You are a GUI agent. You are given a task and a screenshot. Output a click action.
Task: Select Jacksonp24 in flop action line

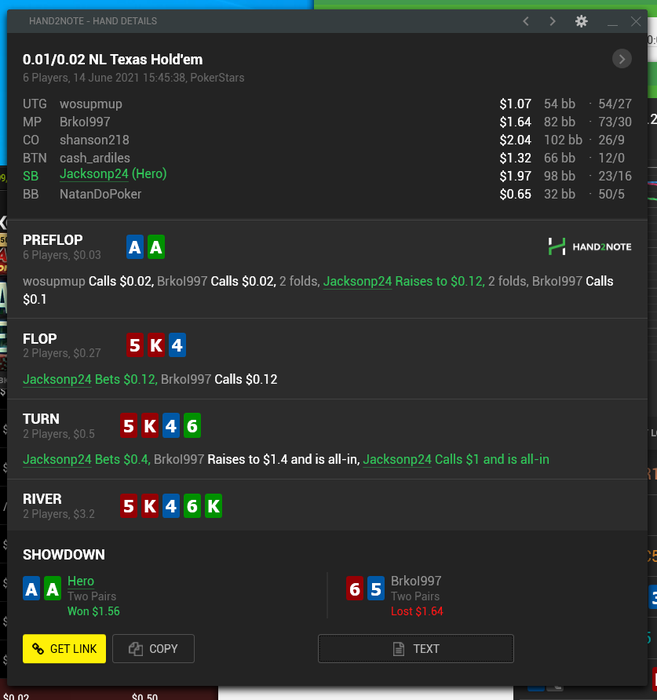pos(57,379)
